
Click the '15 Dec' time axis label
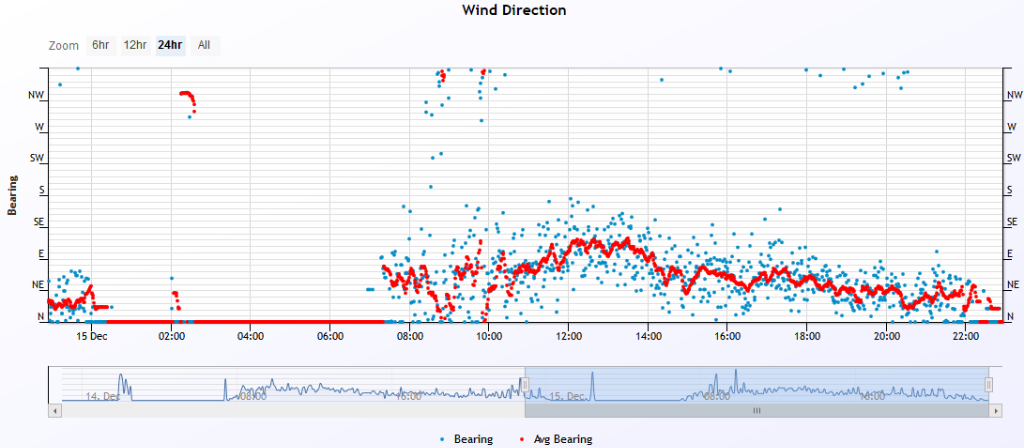[x=91, y=336]
